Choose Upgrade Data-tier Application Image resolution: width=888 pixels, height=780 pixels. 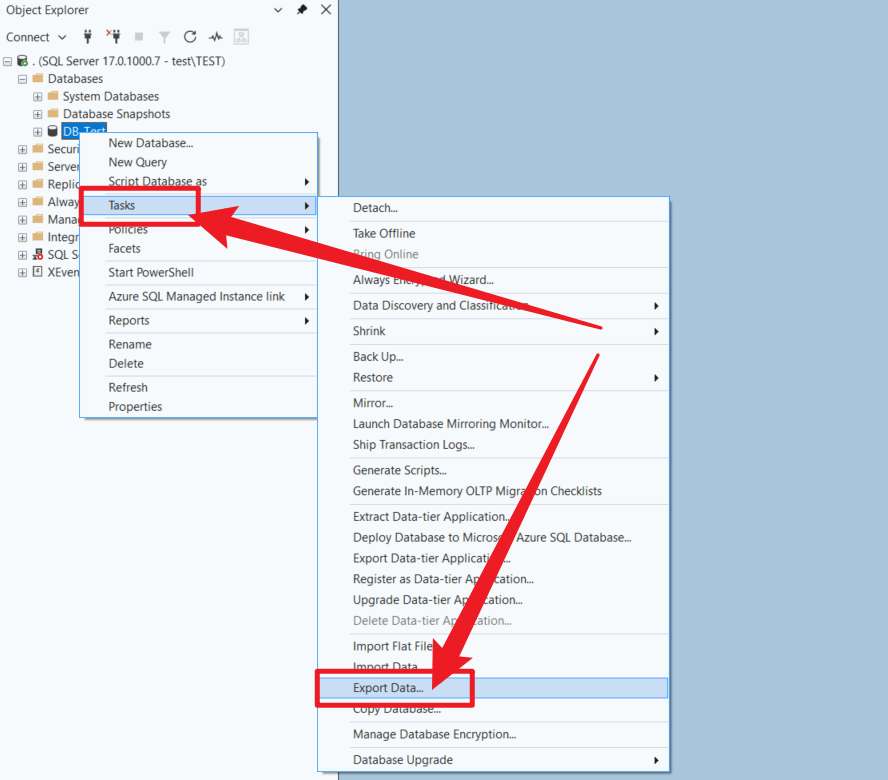493,600
